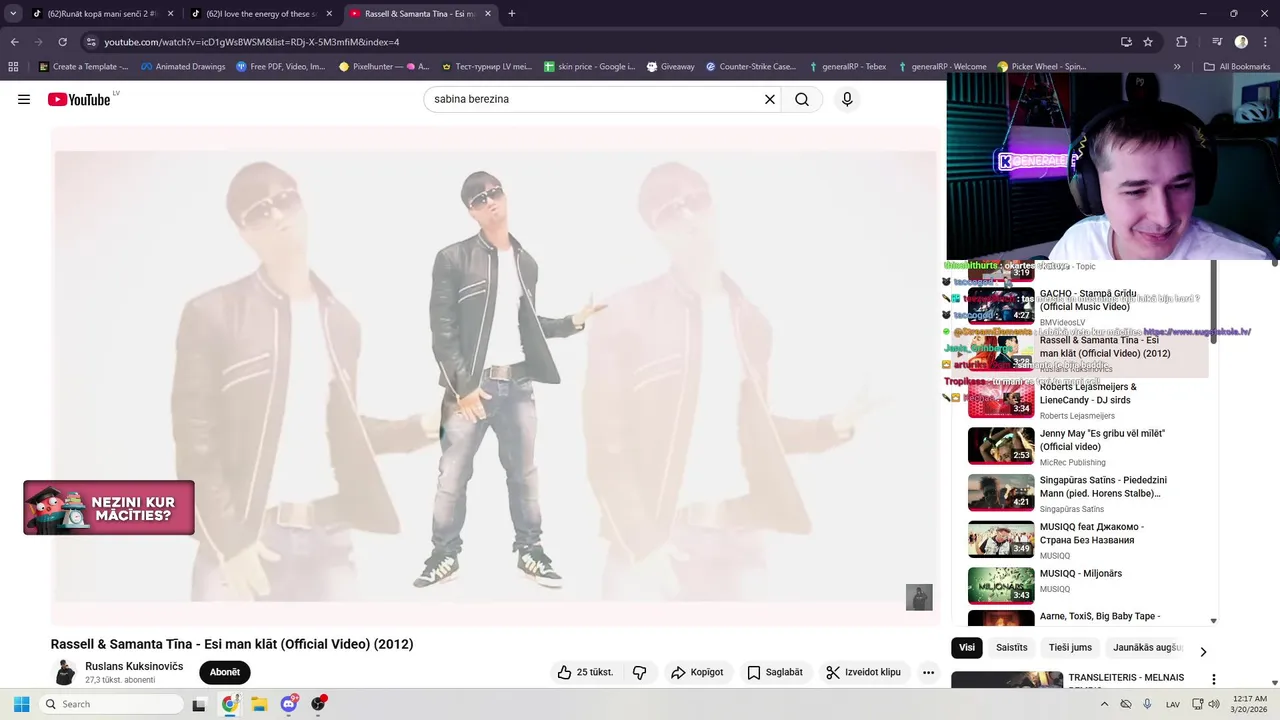Viewport: 1280px width, 720px height.
Task: Open more actions three-dot menu under video
Action: [928, 672]
